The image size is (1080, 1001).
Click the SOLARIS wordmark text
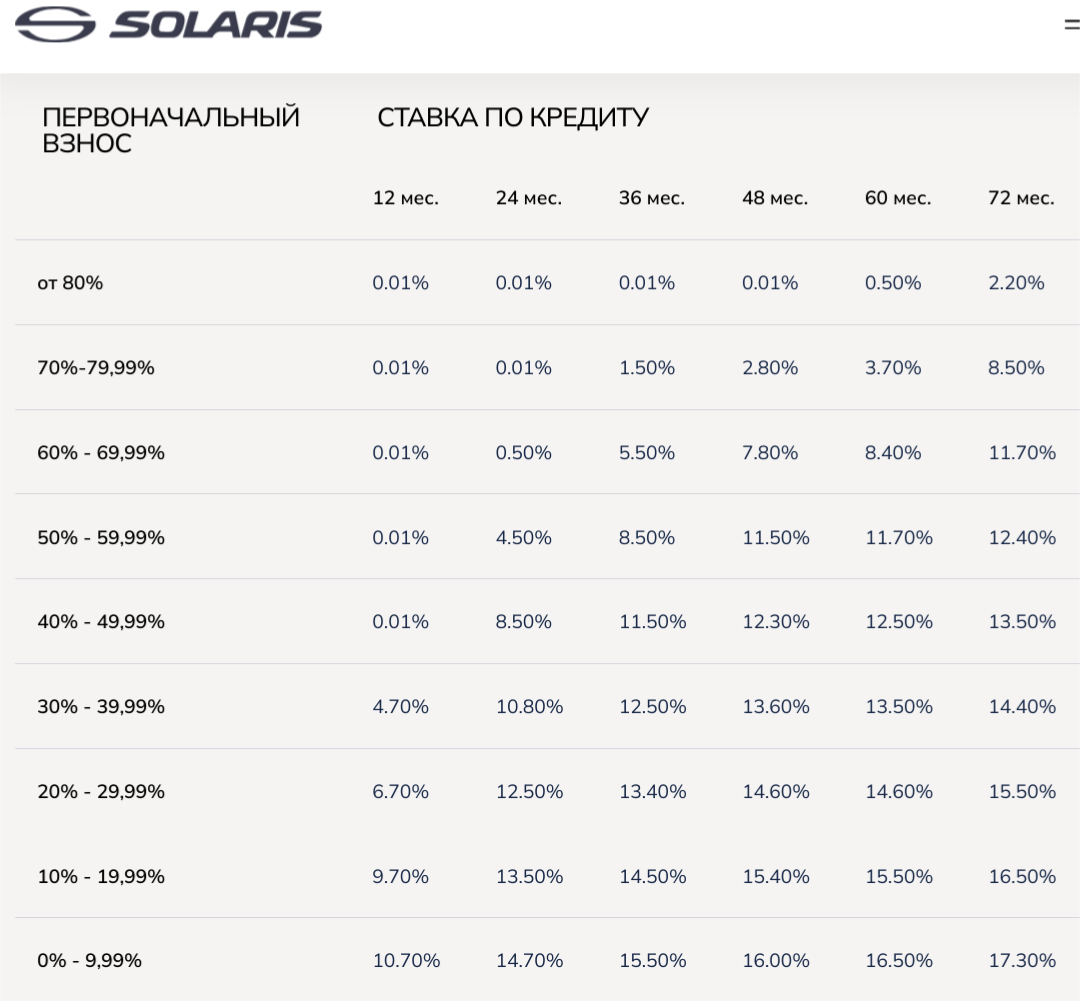[x=216, y=24]
